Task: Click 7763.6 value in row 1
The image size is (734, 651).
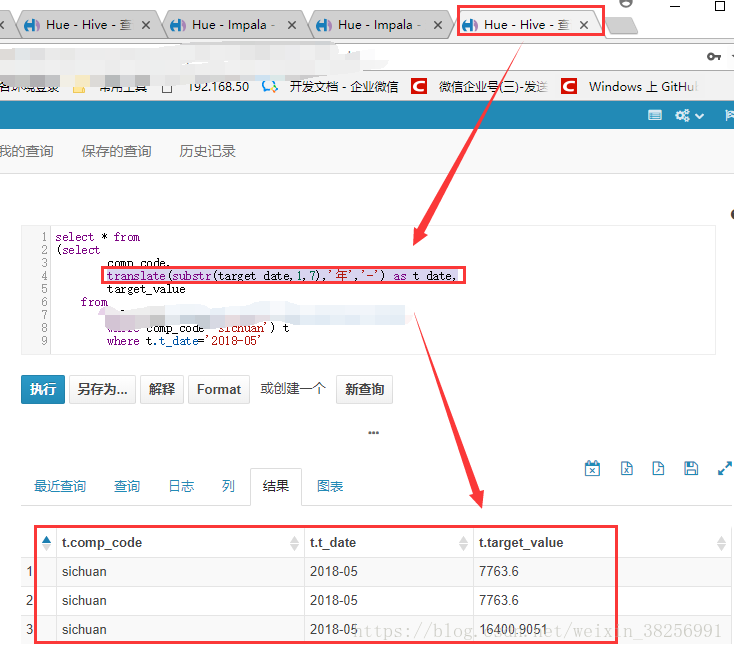Action: [499, 571]
